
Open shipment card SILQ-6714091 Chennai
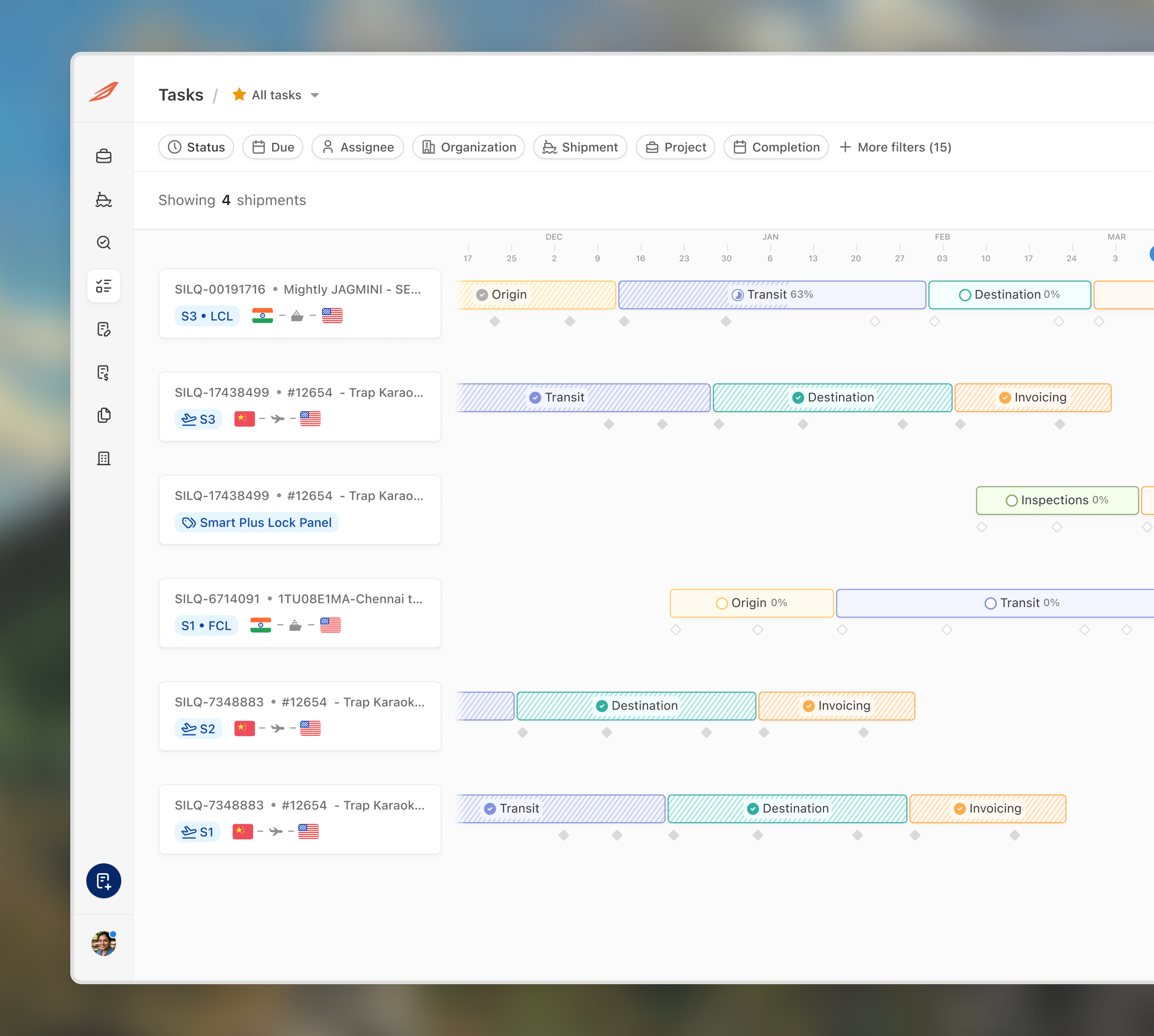[300, 613]
